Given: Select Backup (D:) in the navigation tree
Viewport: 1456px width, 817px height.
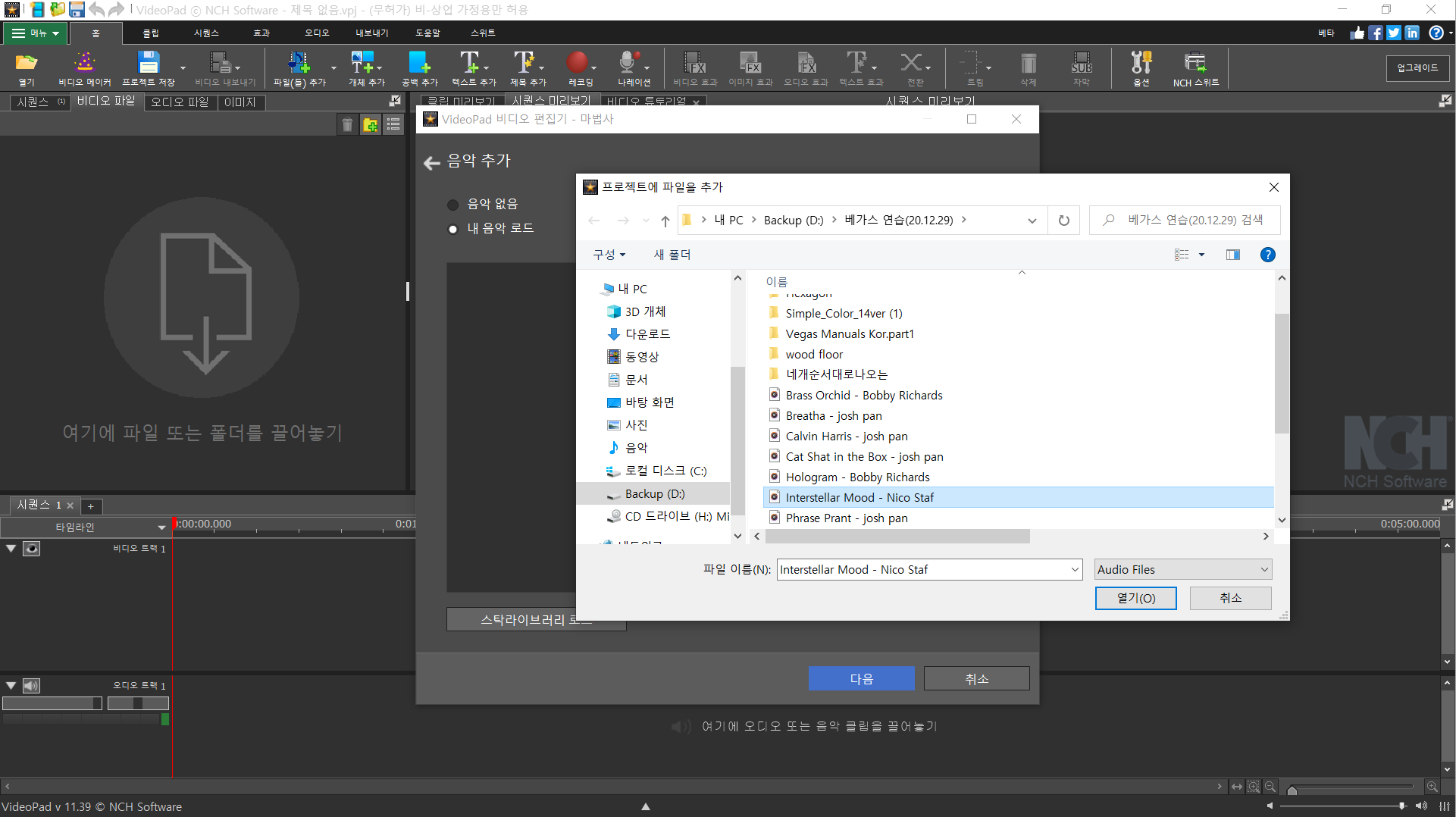Looking at the screenshot, I should coord(654,494).
